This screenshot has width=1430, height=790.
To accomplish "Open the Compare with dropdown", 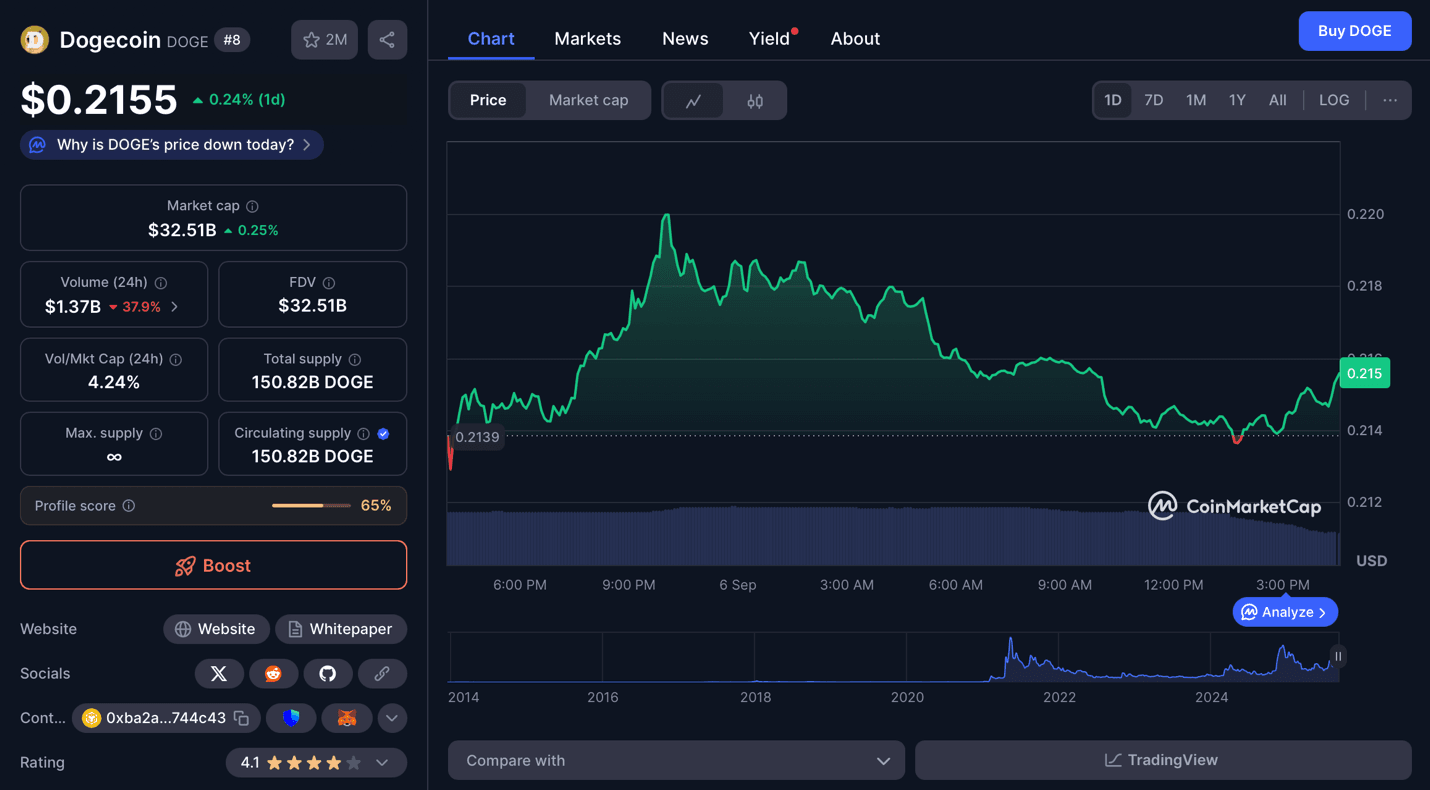I will [x=676, y=761].
